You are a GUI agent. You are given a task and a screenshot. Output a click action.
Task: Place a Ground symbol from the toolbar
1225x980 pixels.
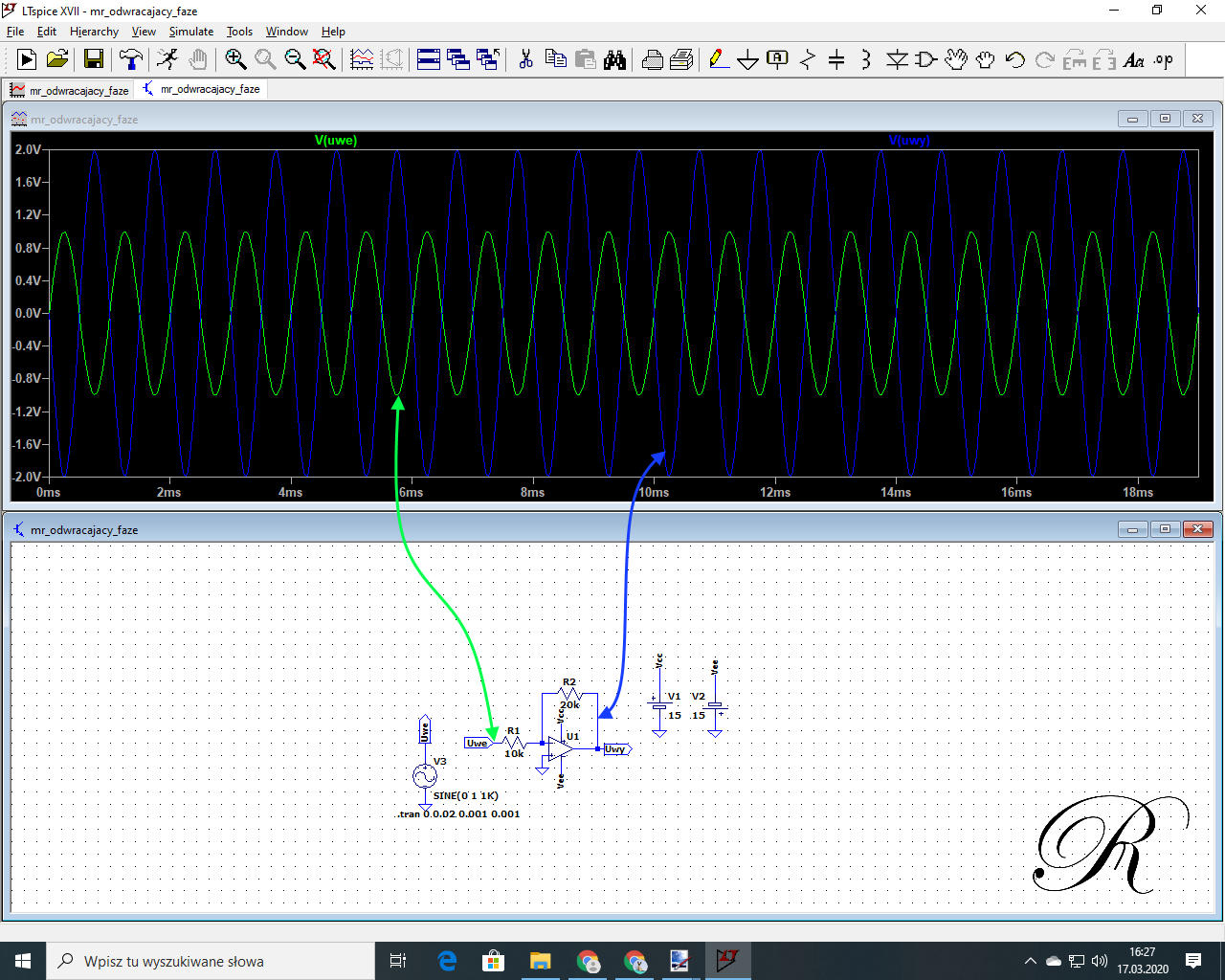click(x=748, y=59)
